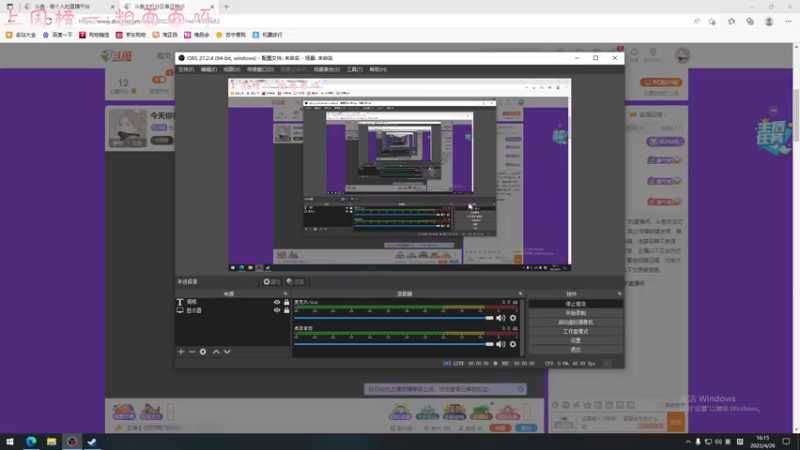Adjust the microphone/Aux volume slider
This screenshot has width=800, height=450.
coord(394,318)
